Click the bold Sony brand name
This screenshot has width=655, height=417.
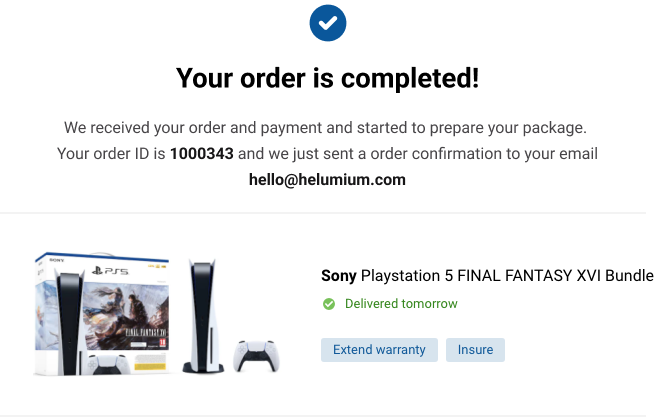(x=338, y=276)
